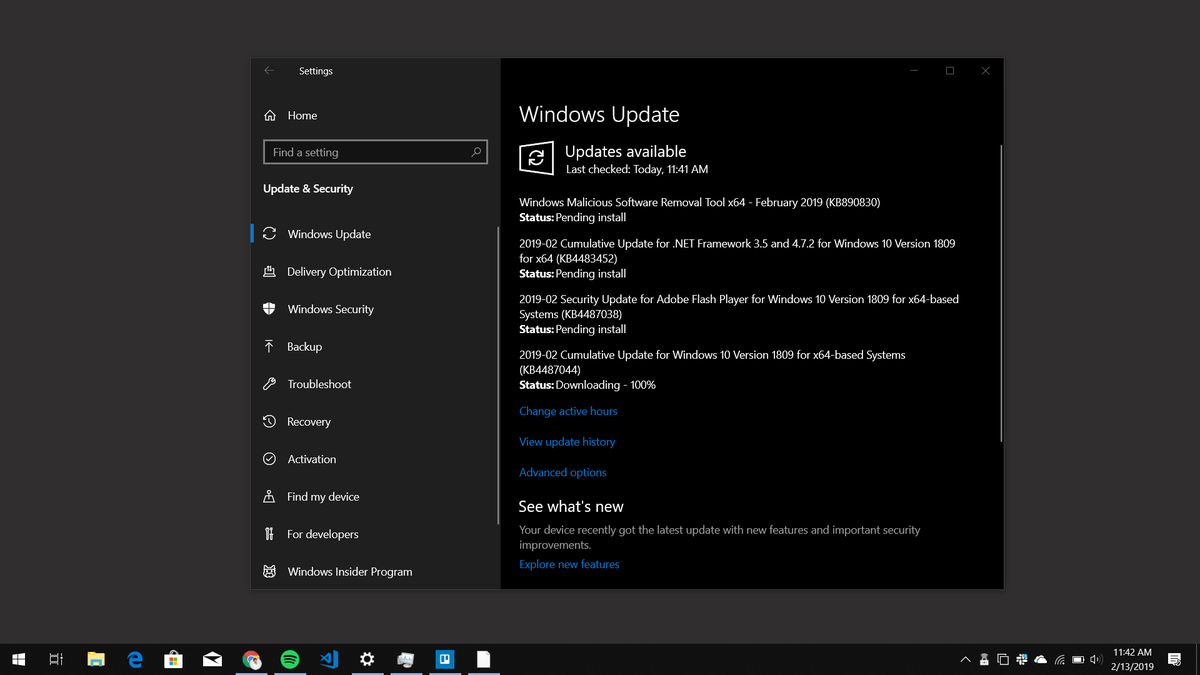The width and height of the screenshot is (1200, 675).
Task: Show hidden system tray icons
Action: (965, 660)
